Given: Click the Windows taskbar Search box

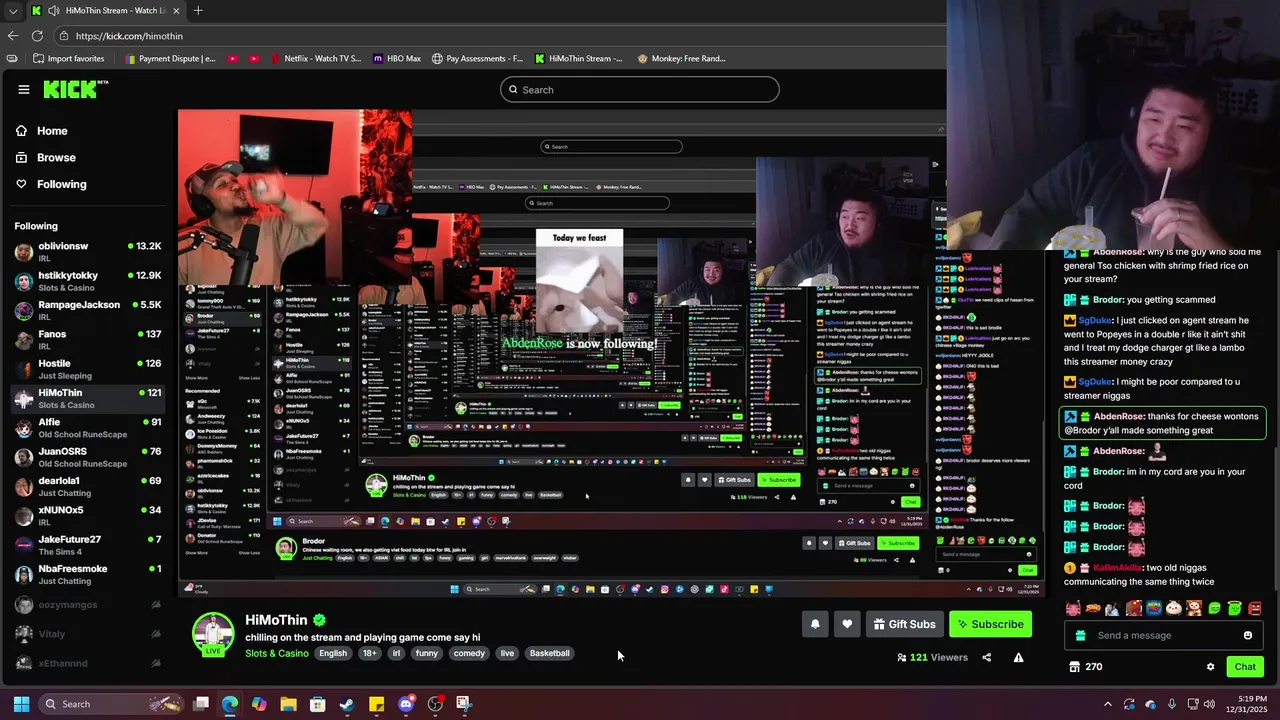Looking at the screenshot, I should pyautogui.click(x=110, y=704).
